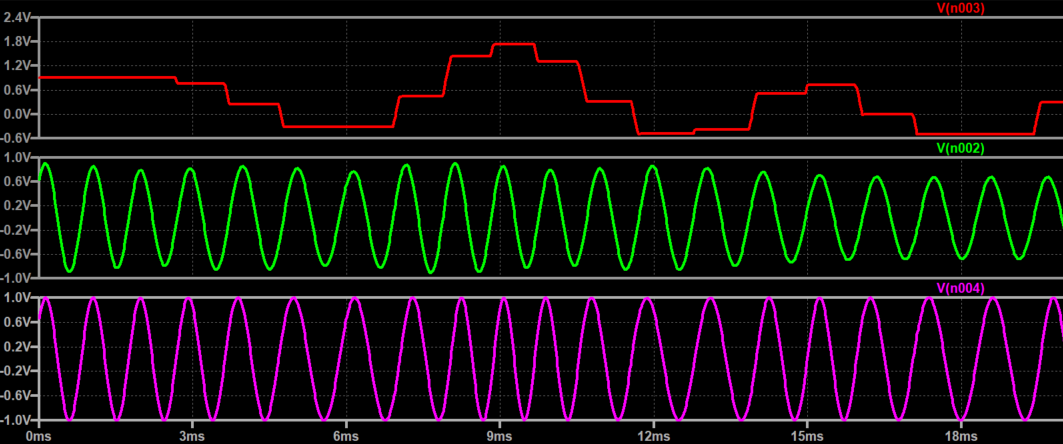Screen dimensions: 1063x444
Task: Click the 2.4V label in the top pane
Action: coord(17,17)
